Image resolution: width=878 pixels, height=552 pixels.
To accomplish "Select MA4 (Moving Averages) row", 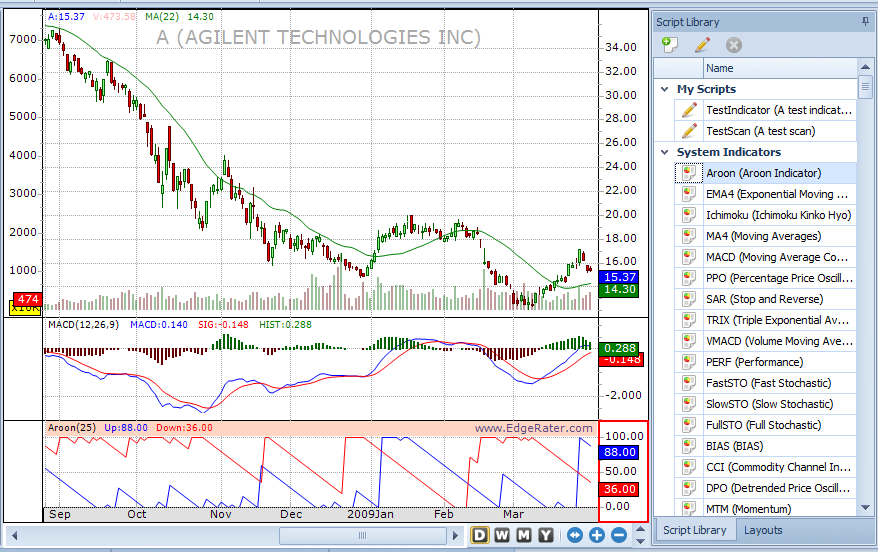I will coord(765,236).
